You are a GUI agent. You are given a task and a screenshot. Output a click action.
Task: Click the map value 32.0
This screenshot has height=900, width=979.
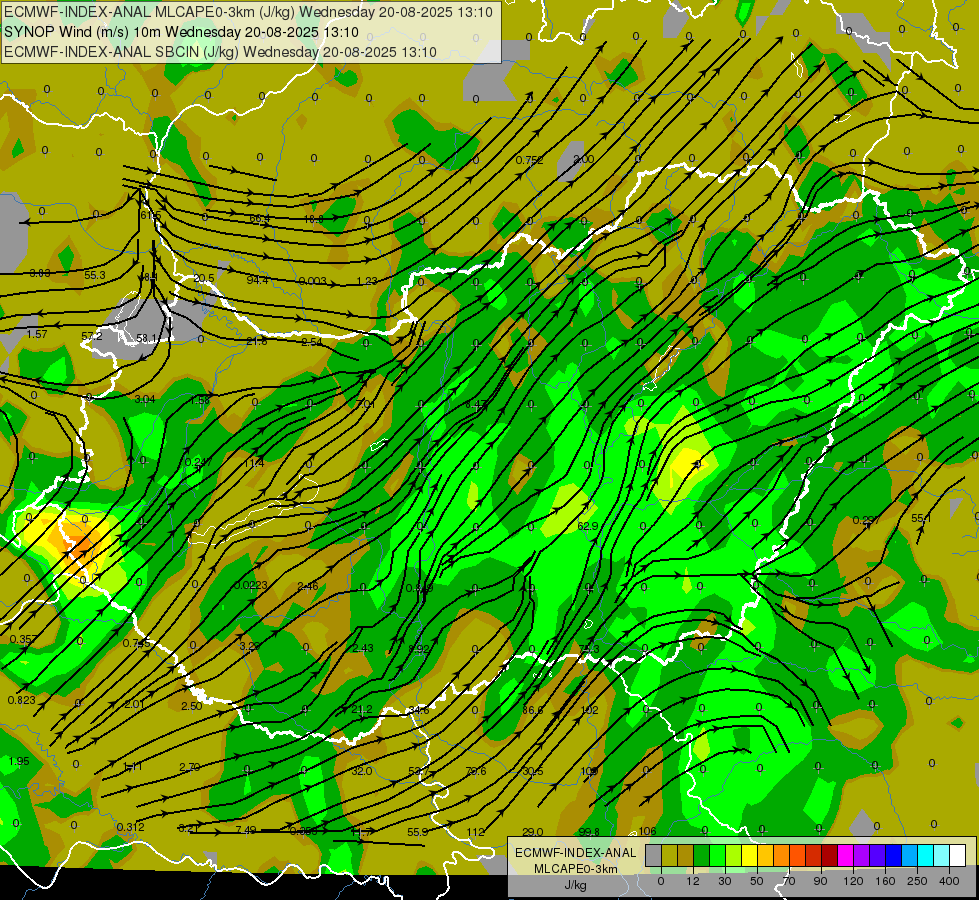pyautogui.click(x=362, y=771)
